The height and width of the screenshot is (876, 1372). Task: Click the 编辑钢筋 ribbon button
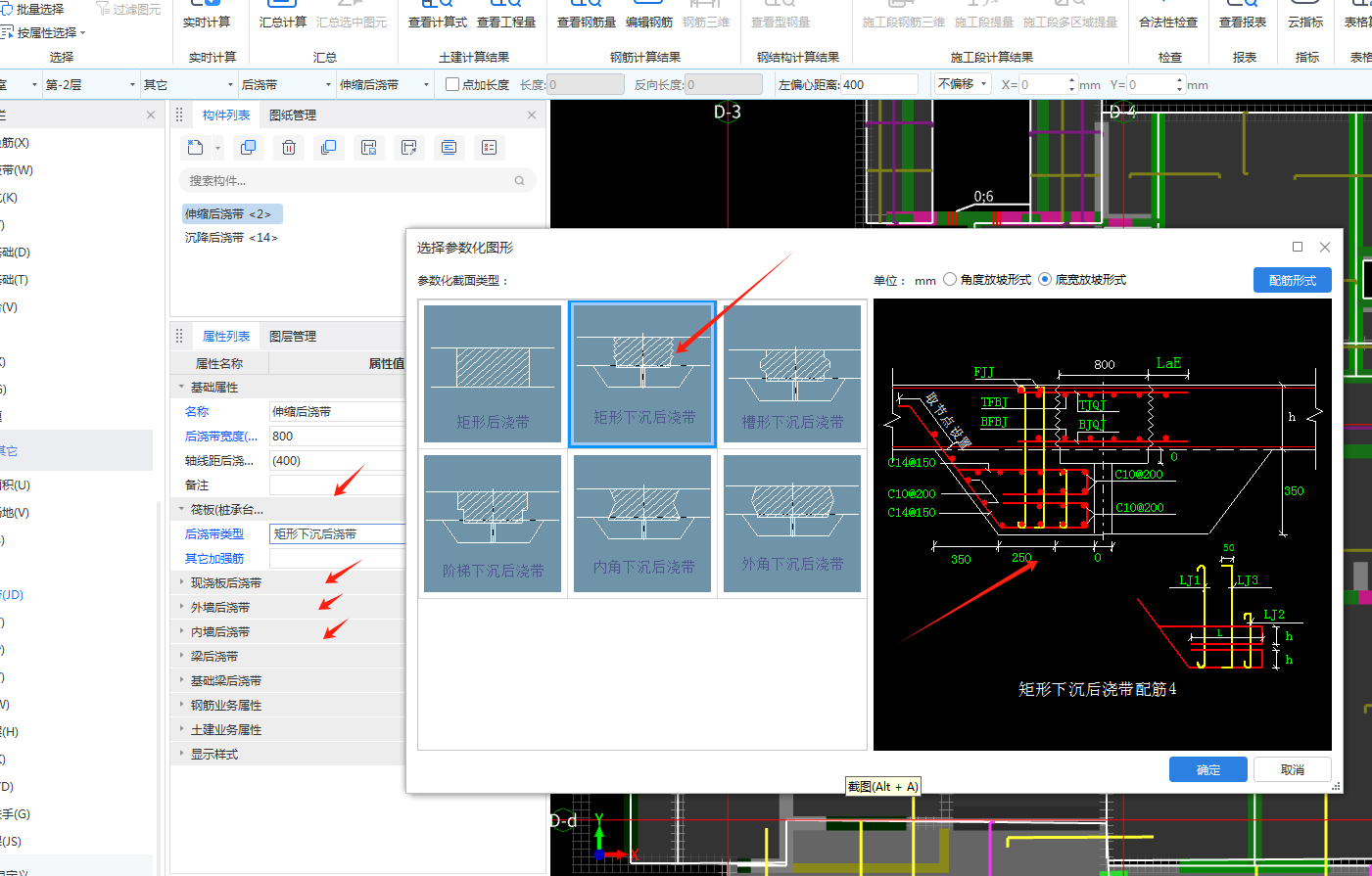(649, 15)
